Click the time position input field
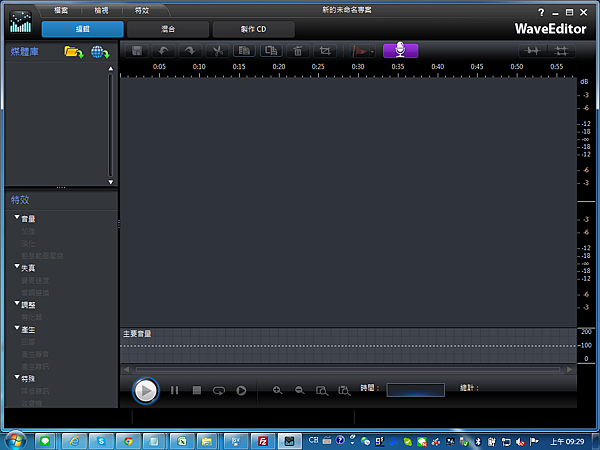Viewport: 600px width, 450px height. pyautogui.click(x=416, y=390)
